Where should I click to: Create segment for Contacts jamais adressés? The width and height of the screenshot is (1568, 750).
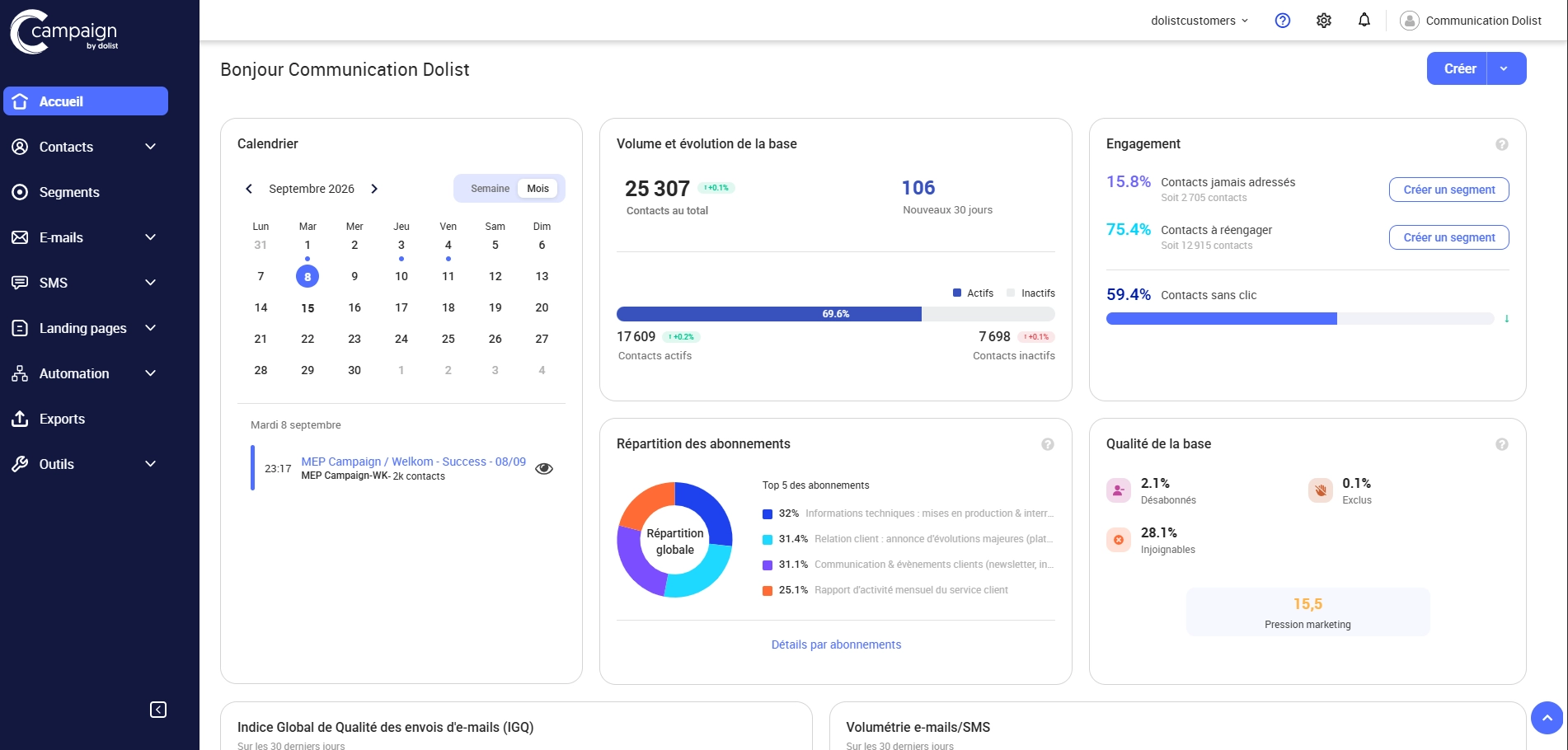tap(1449, 190)
